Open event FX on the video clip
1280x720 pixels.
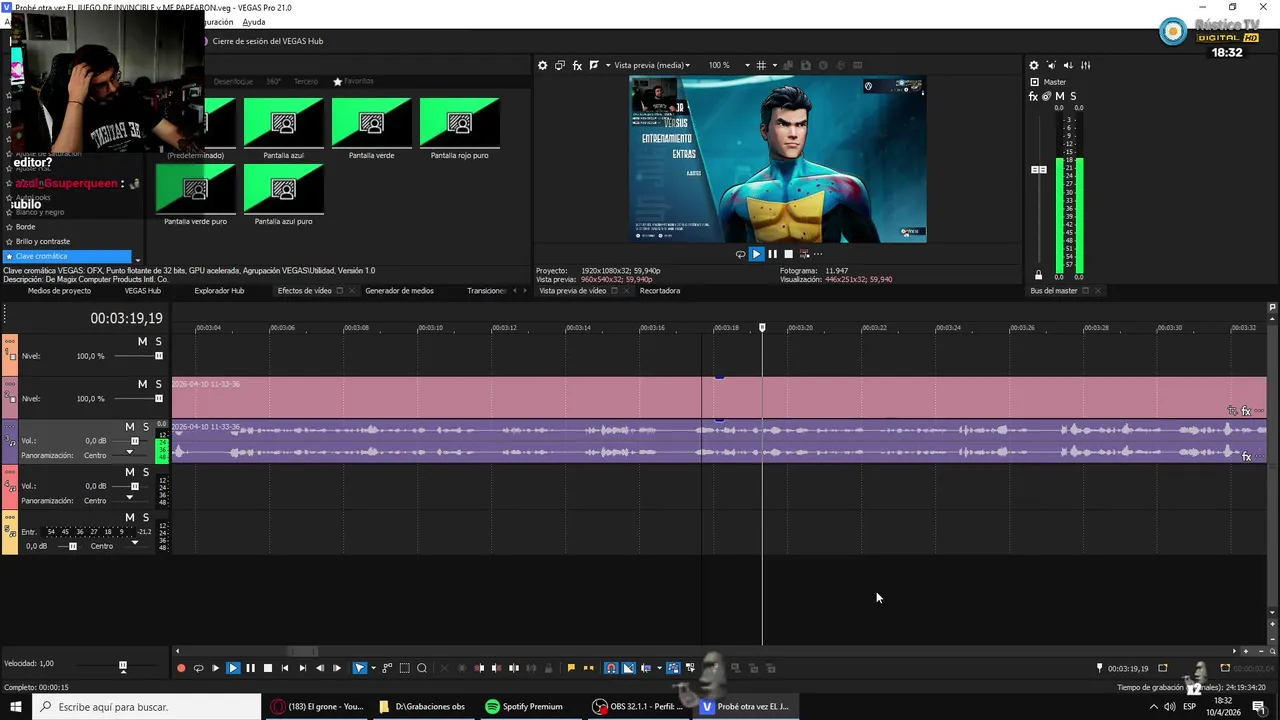tap(1246, 411)
